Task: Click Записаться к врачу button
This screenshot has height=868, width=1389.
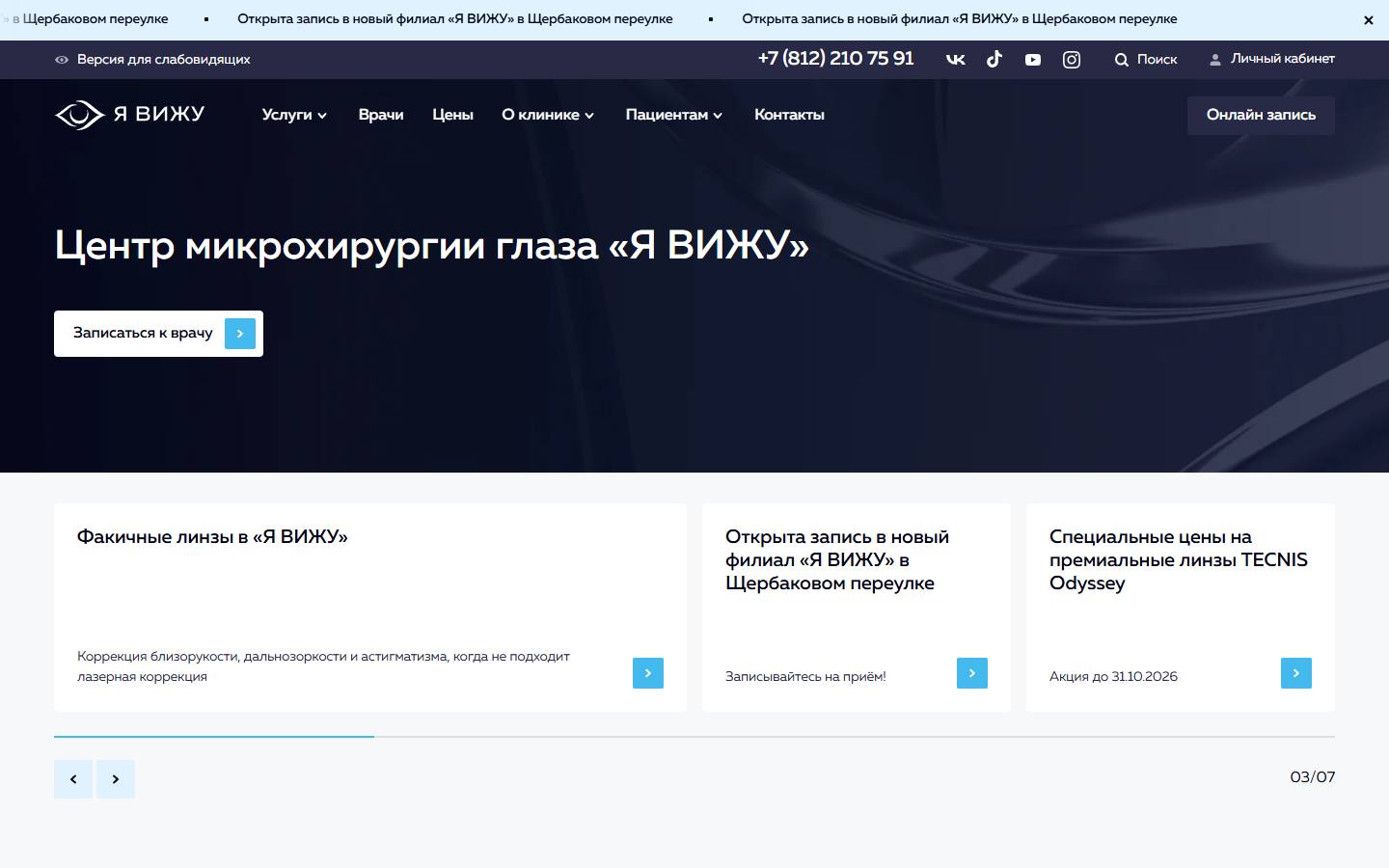Action: [158, 334]
